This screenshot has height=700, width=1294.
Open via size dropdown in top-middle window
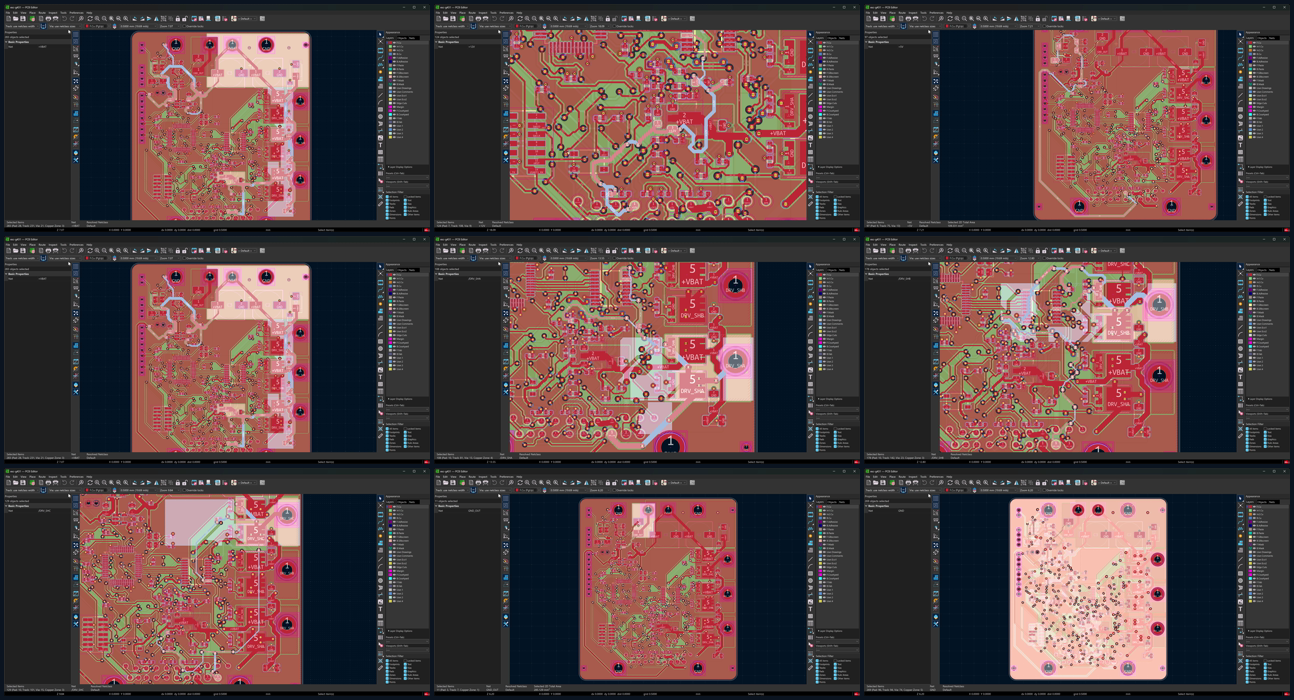(x=496, y=26)
